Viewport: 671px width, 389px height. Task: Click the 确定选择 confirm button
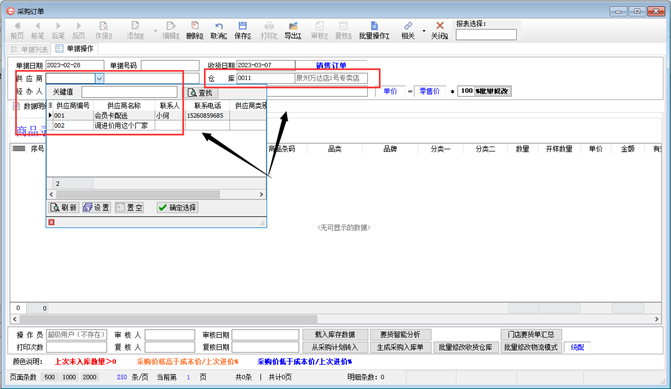tap(178, 208)
